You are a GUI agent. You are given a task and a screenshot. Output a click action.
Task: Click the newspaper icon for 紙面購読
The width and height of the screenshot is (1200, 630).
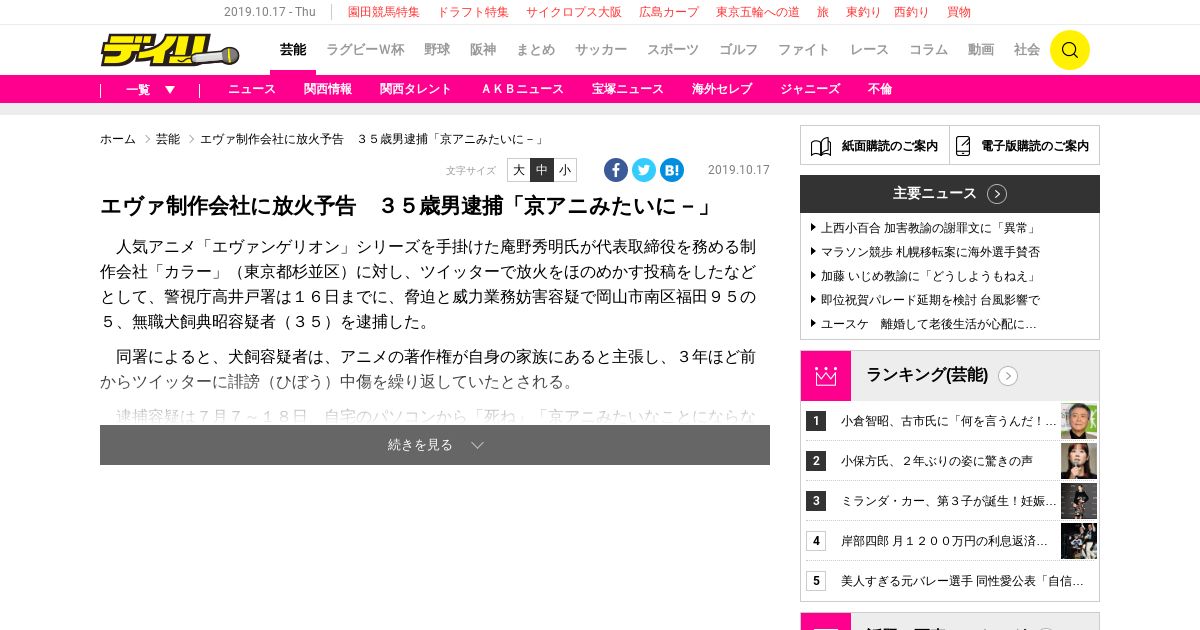[821, 146]
